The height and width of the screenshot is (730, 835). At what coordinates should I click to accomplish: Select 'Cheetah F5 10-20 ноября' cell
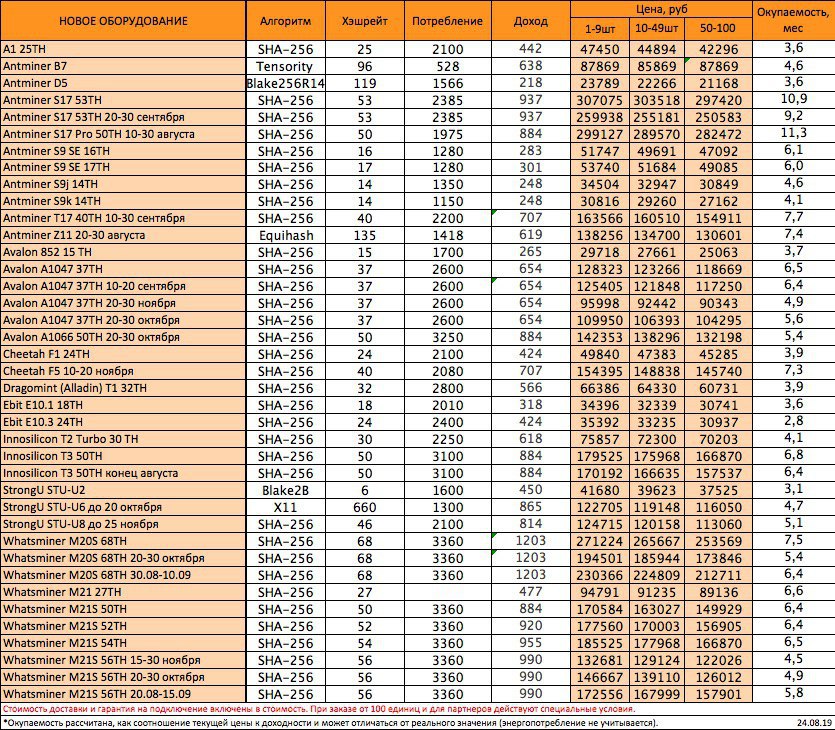(123, 371)
